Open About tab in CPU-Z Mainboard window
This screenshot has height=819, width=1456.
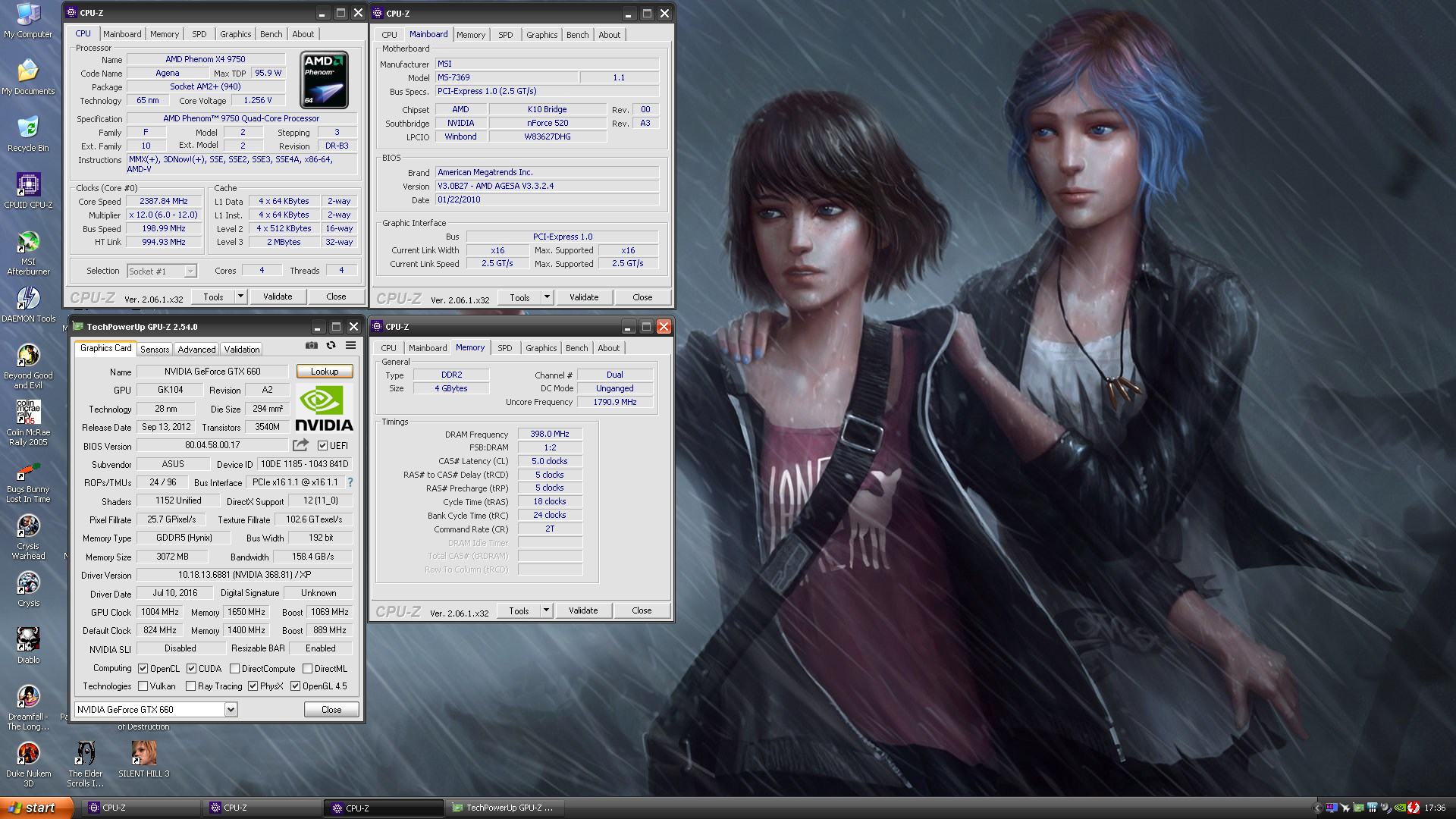pyautogui.click(x=609, y=35)
